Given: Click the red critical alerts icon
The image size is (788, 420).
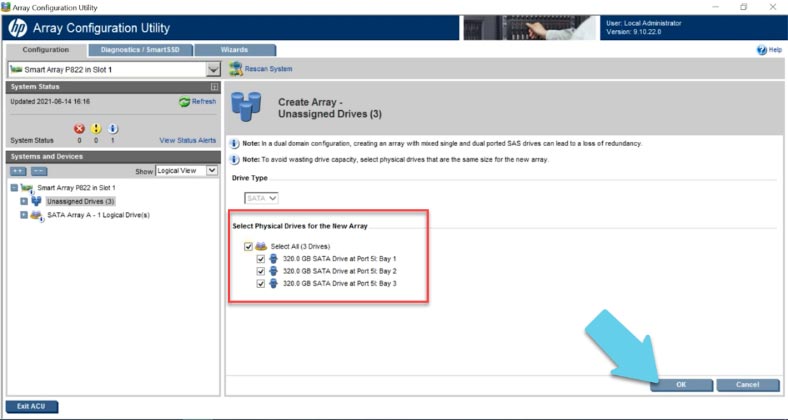Looking at the screenshot, I should [x=79, y=129].
